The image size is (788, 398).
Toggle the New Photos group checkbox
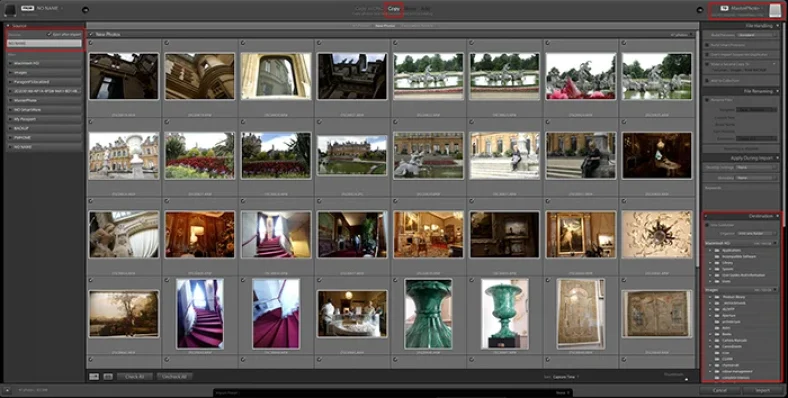coord(90,35)
